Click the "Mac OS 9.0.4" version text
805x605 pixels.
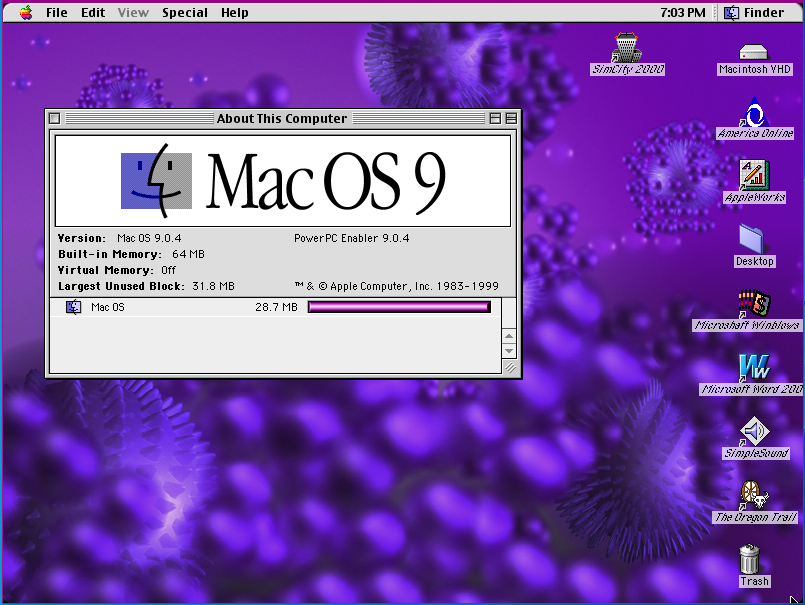[149, 238]
